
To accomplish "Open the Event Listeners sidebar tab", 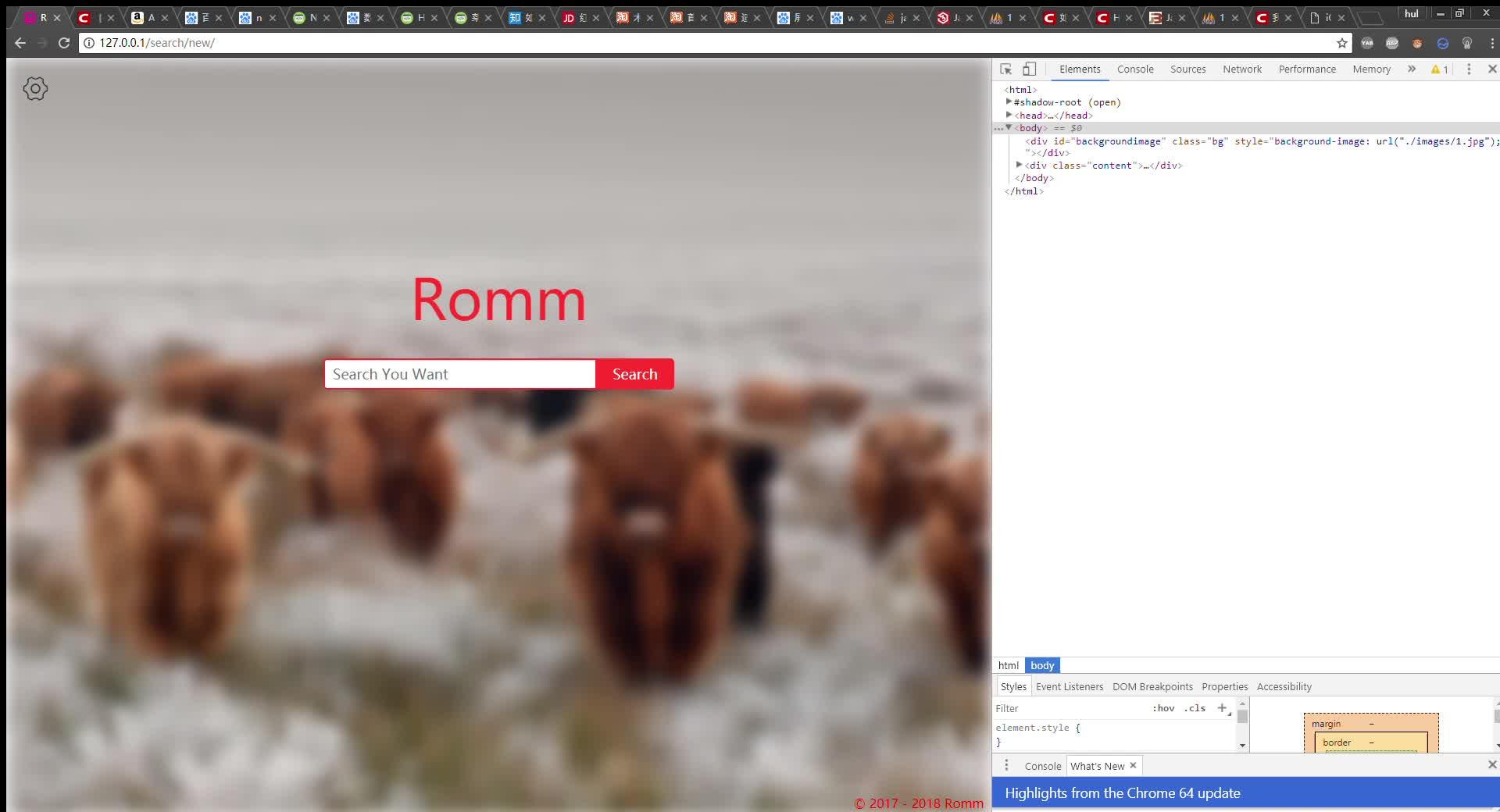I will (x=1070, y=686).
